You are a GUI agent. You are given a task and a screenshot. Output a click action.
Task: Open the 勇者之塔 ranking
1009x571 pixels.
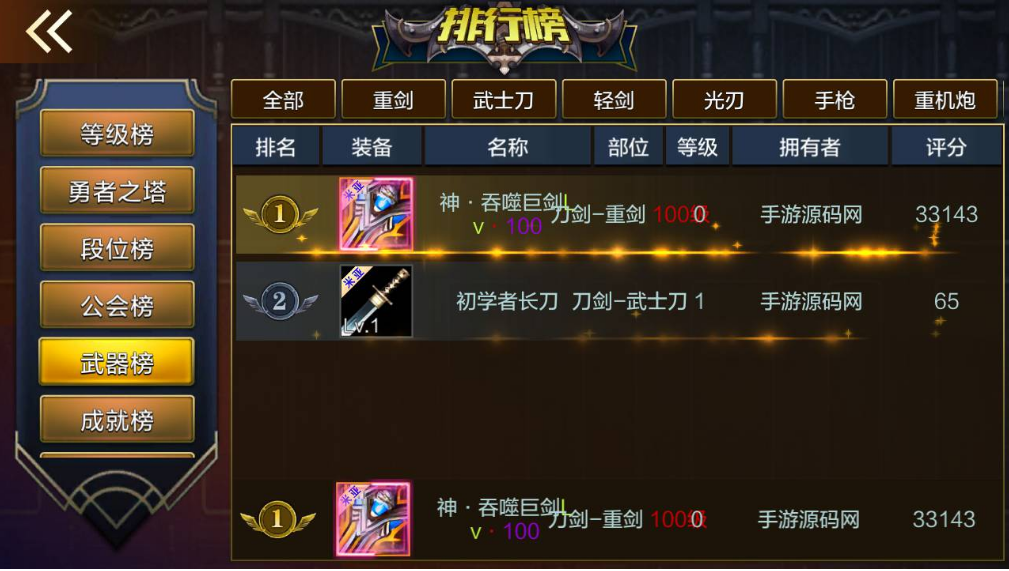coord(117,191)
